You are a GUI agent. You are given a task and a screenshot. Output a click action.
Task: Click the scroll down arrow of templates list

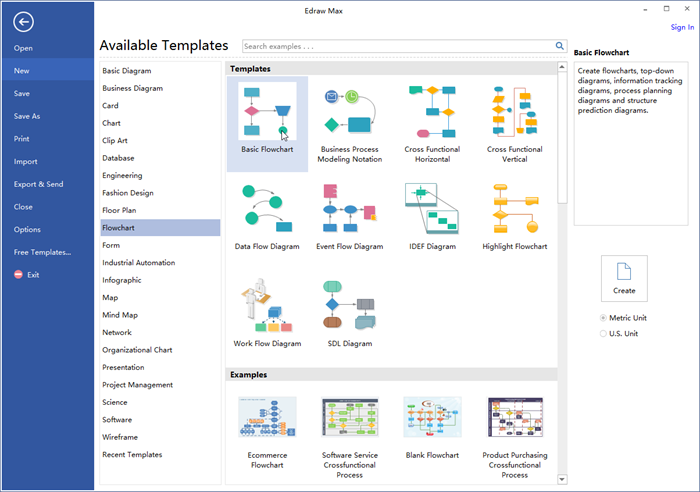(562, 479)
